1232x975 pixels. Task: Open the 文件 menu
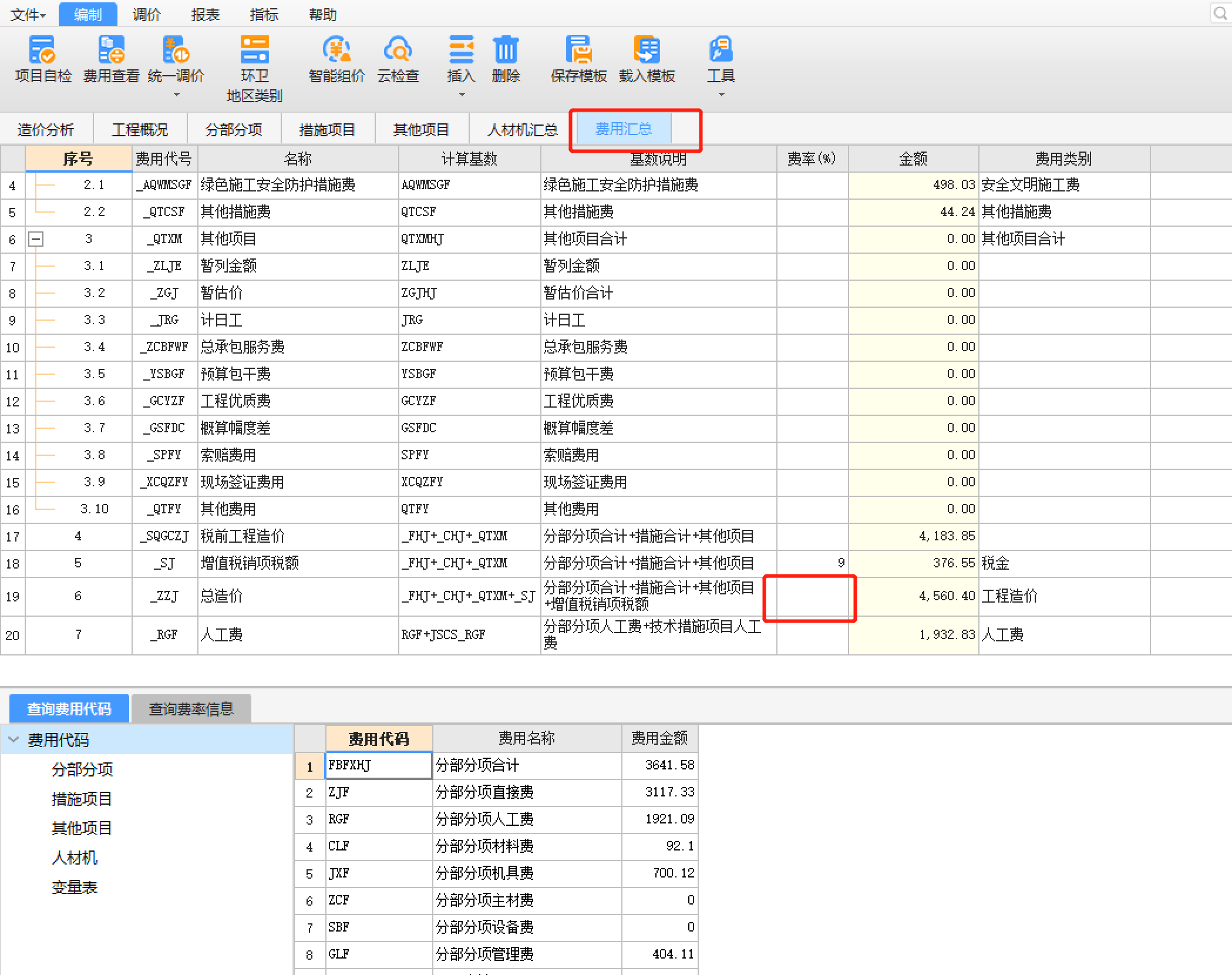pos(28,15)
